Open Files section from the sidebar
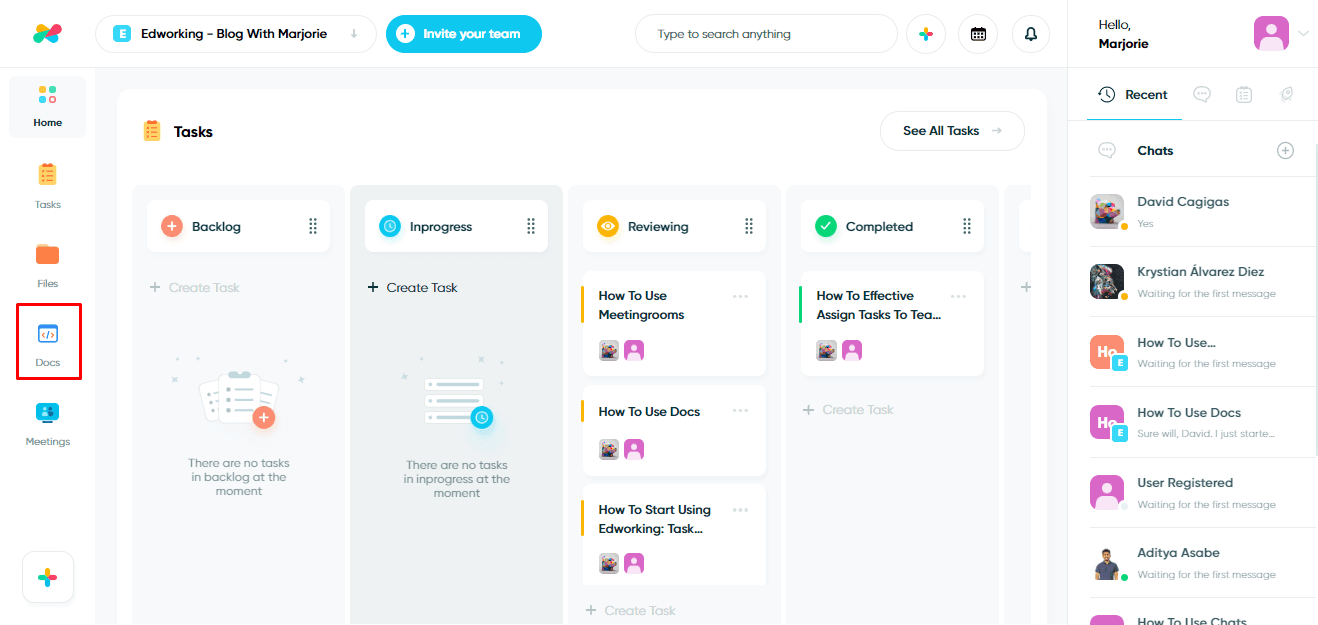Viewport: 1318px width, 625px height. point(47,265)
